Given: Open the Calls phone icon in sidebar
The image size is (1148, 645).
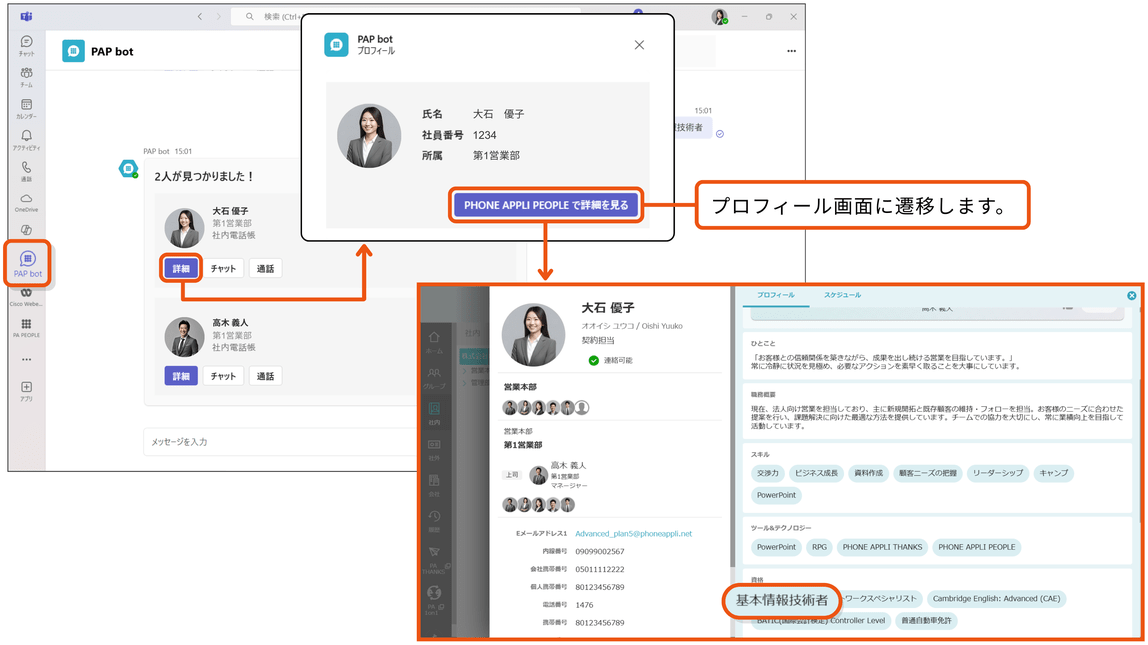Looking at the screenshot, I should pyautogui.click(x=26, y=171).
